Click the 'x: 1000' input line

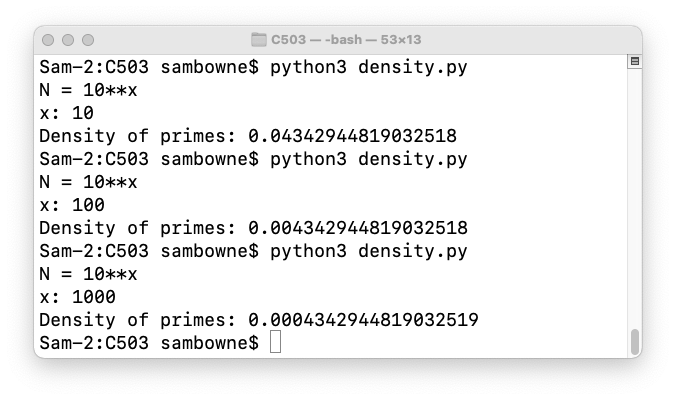pyautogui.click(x=77, y=297)
